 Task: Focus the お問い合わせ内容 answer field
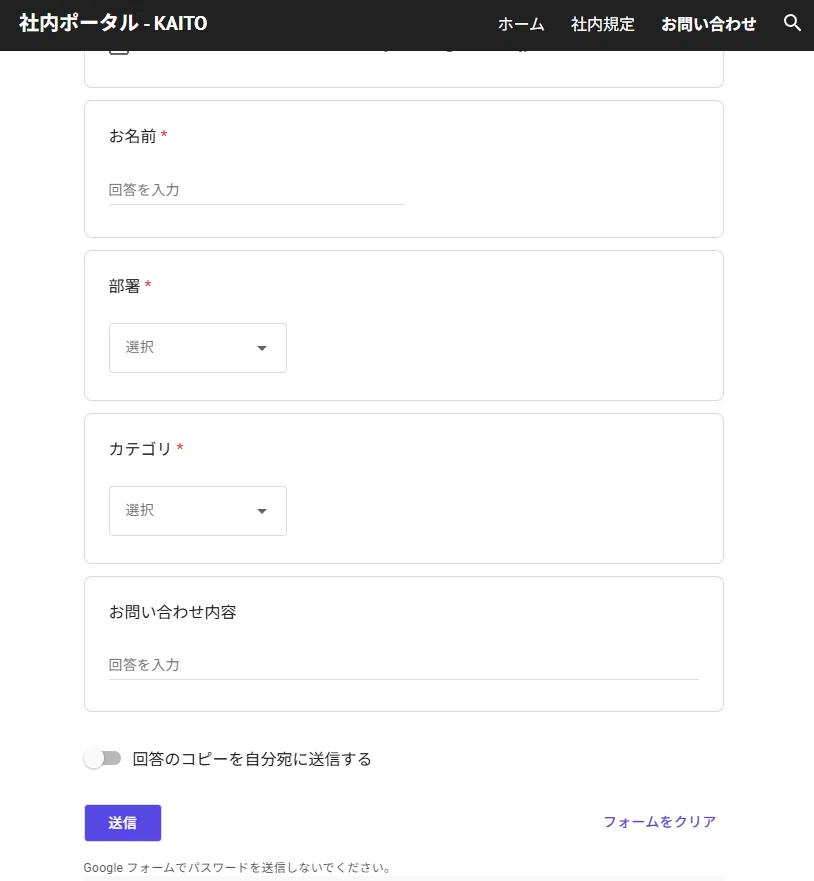(x=403, y=665)
